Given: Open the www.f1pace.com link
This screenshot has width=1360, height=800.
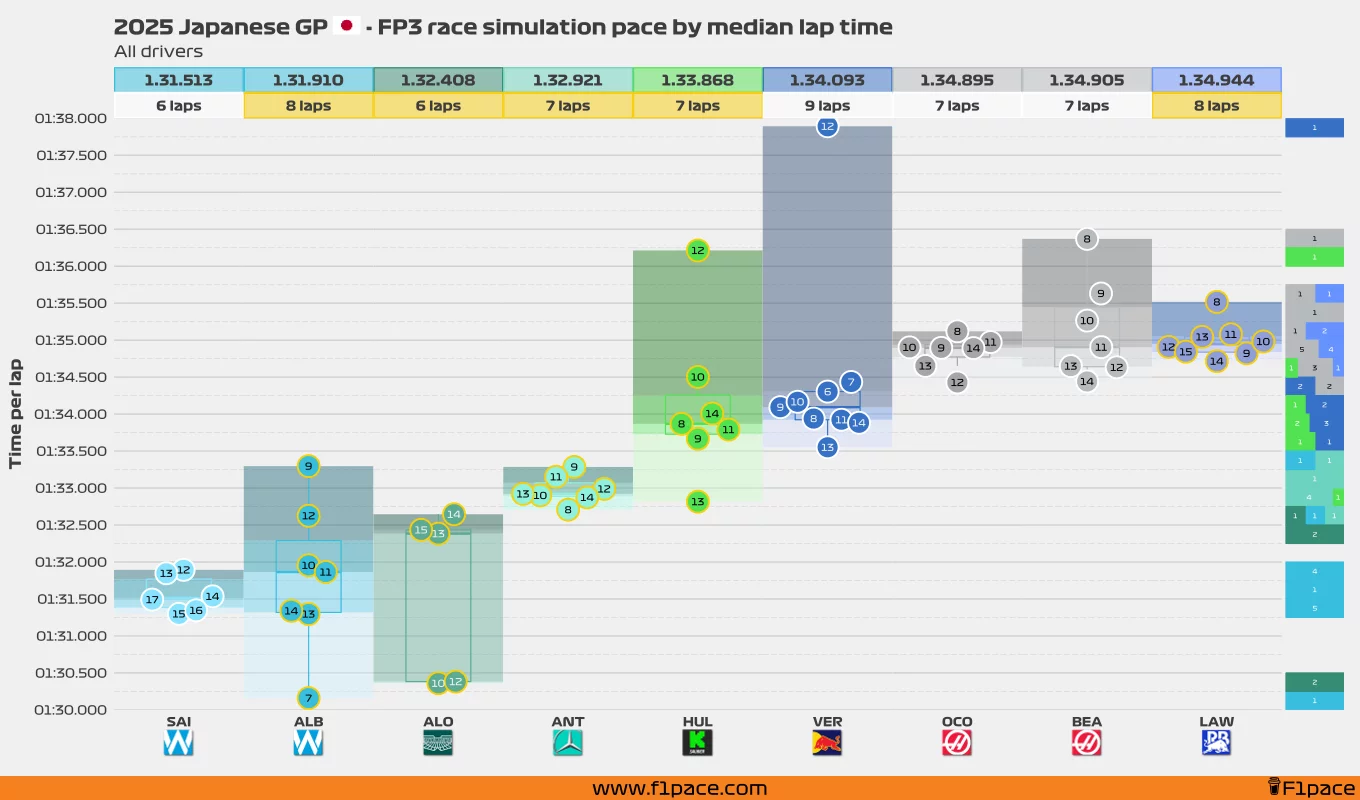Looking at the screenshot, I should coord(679,788).
